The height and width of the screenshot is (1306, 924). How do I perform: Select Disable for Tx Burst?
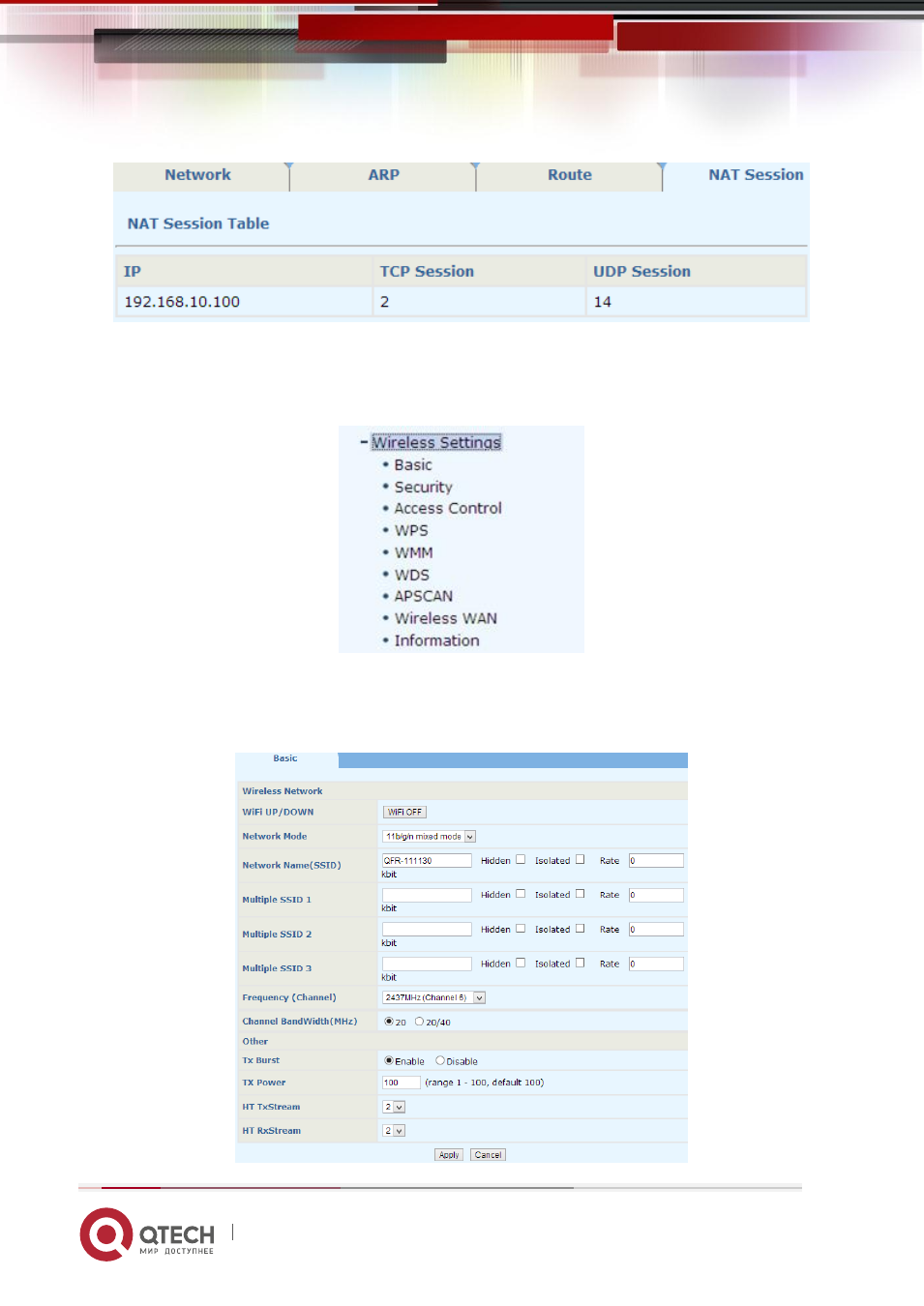440,1060
